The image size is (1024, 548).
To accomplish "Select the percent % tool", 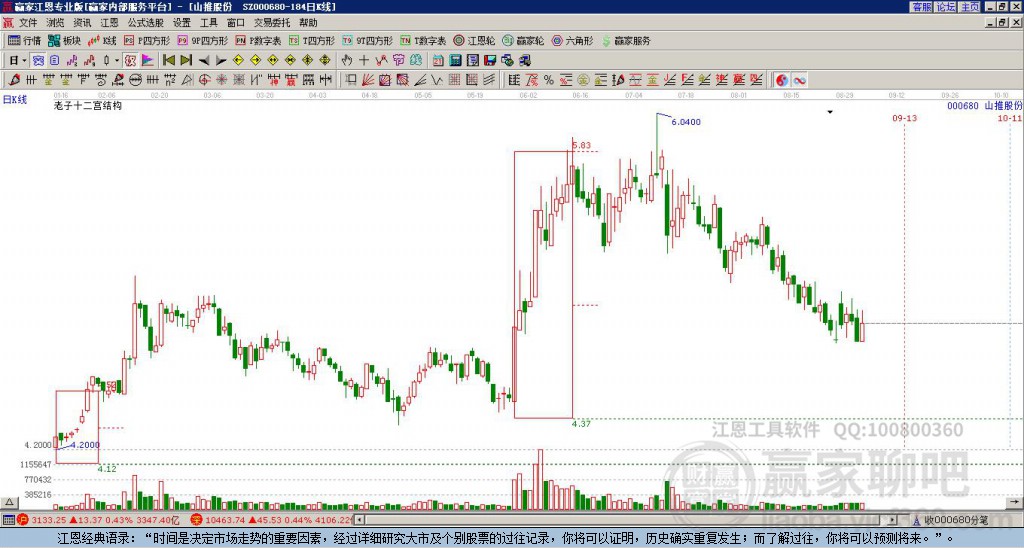I will tap(549, 80).
